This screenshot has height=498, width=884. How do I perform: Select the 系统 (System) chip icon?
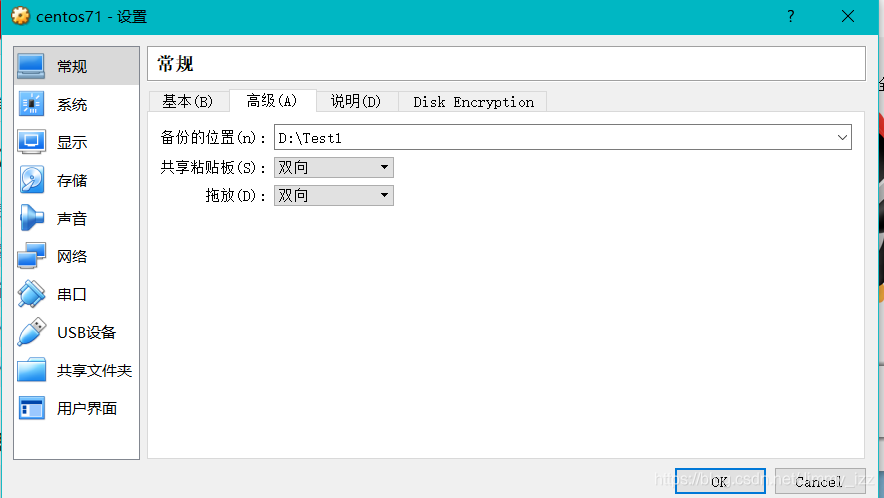(31, 104)
